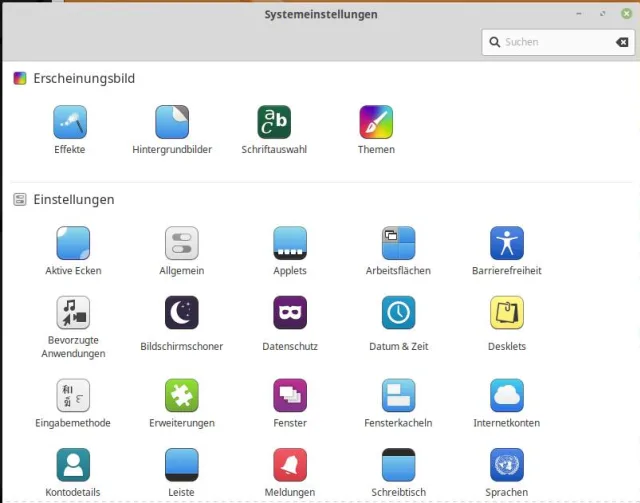
Task: Minimize the Systemeinstellungen window
Action: [579, 14]
